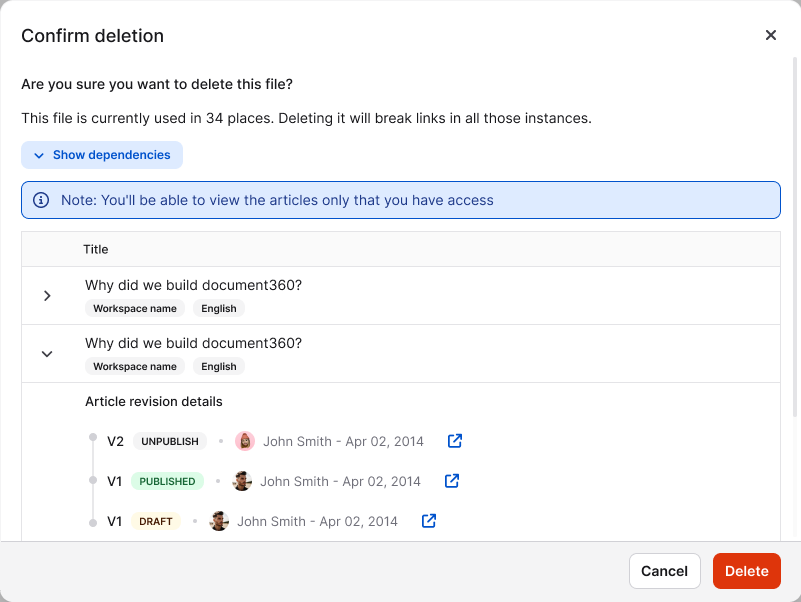Click the 'Workspace name' tag in the second row
This screenshot has width=801, height=602.
(135, 366)
